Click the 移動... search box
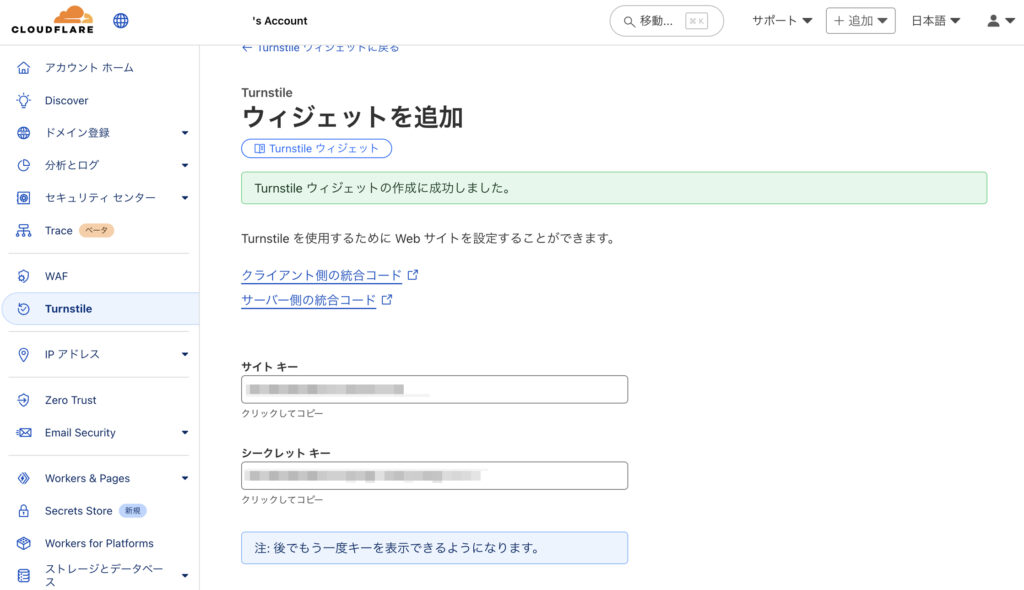1024x590 pixels. tap(666, 21)
